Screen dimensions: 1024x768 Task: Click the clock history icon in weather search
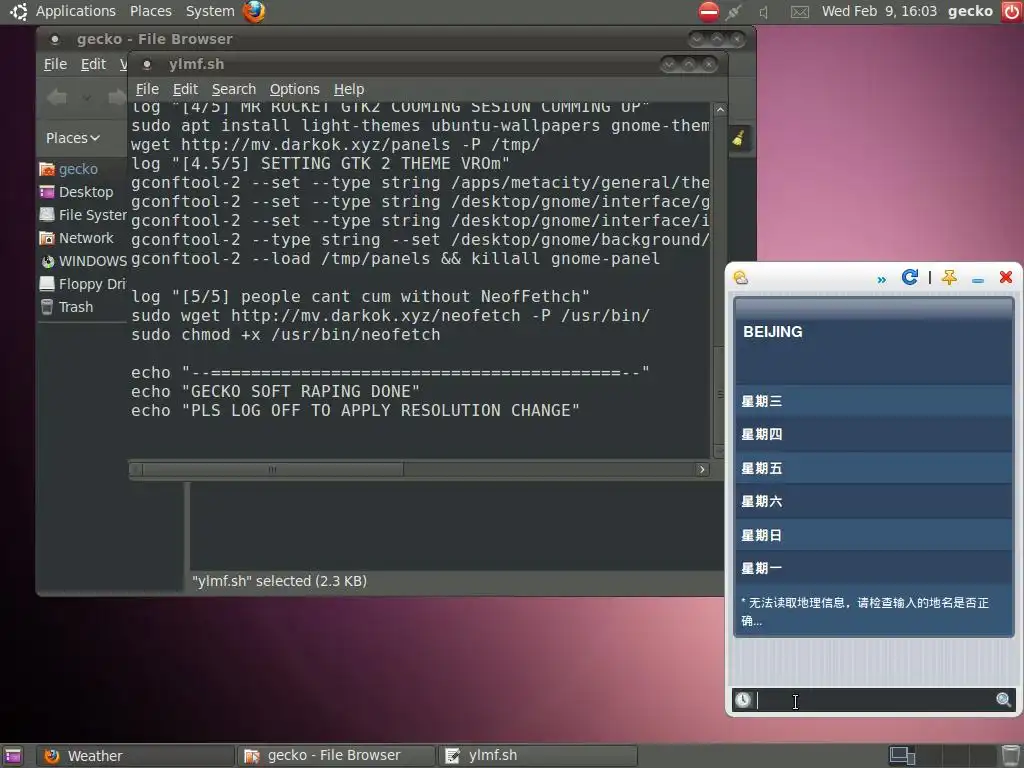click(743, 700)
